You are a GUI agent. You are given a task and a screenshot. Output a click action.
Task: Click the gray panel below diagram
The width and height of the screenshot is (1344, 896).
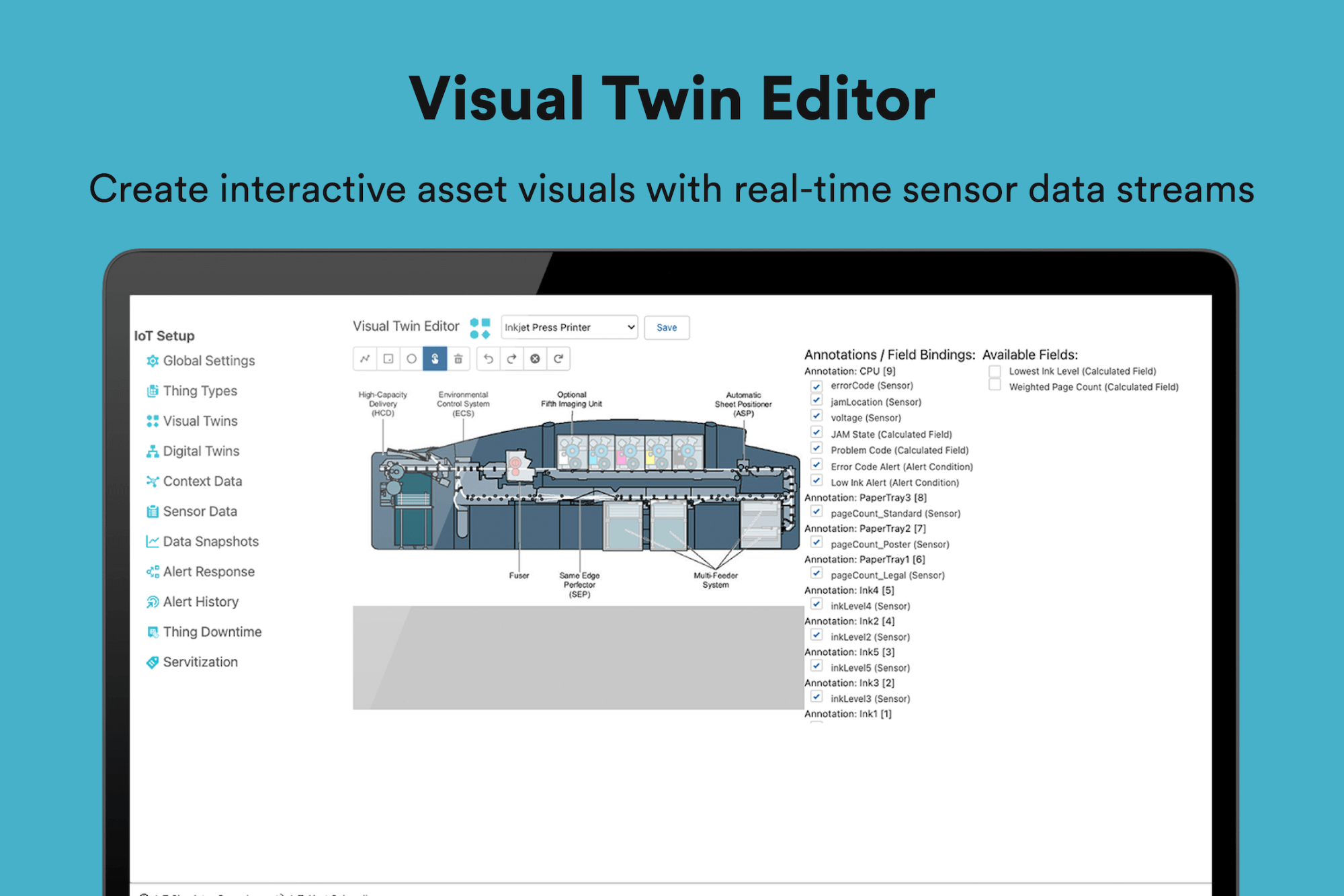578,658
